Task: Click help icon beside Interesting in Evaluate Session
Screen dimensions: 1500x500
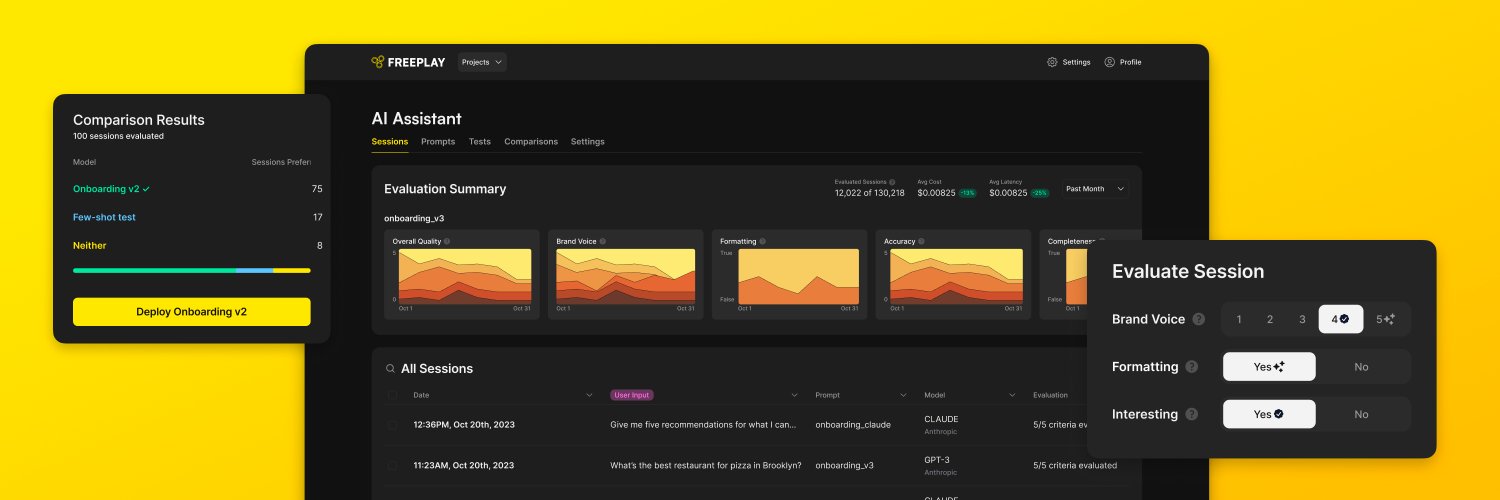Action: click(1191, 414)
